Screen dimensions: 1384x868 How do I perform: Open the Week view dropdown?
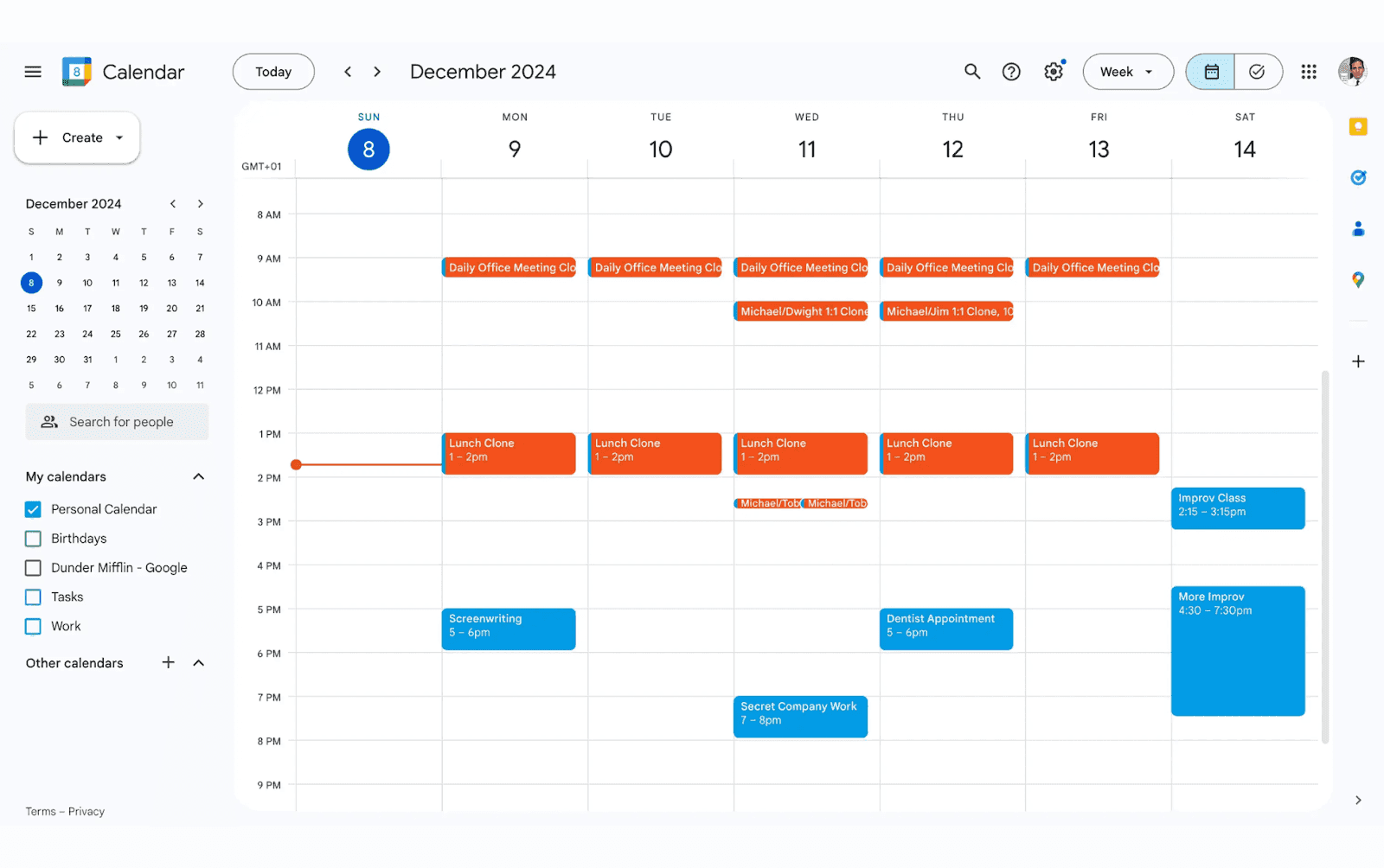[1127, 72]
